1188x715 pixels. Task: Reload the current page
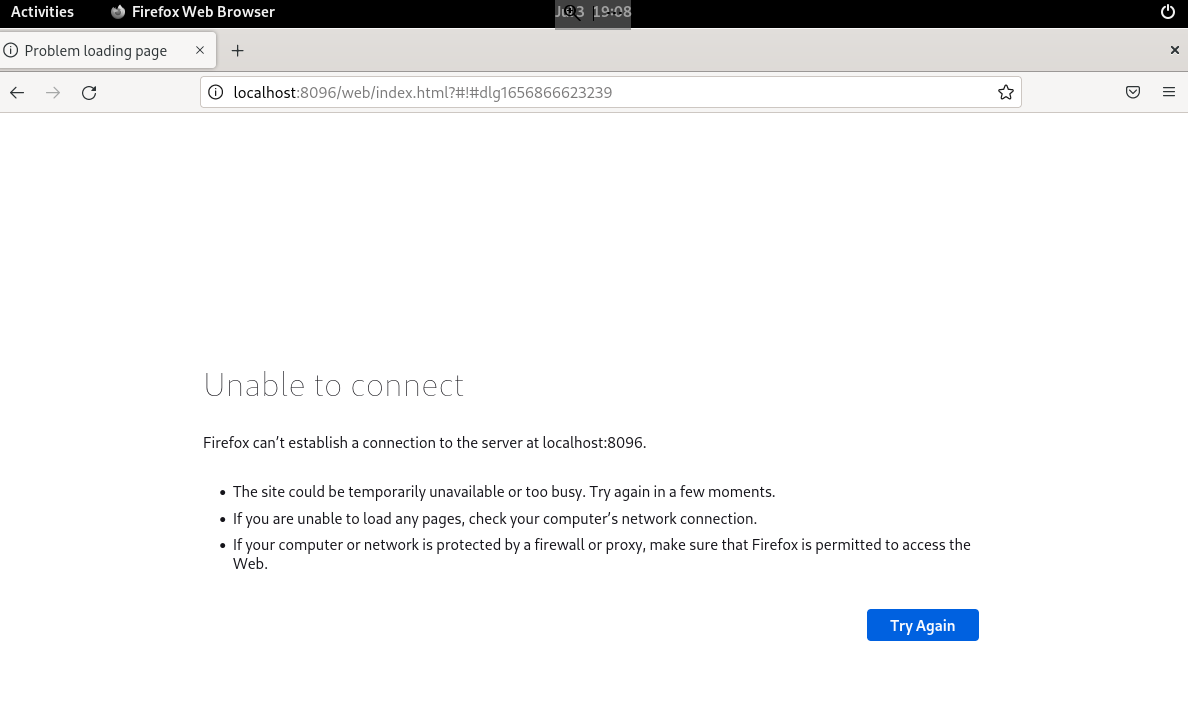pos(89,93)
